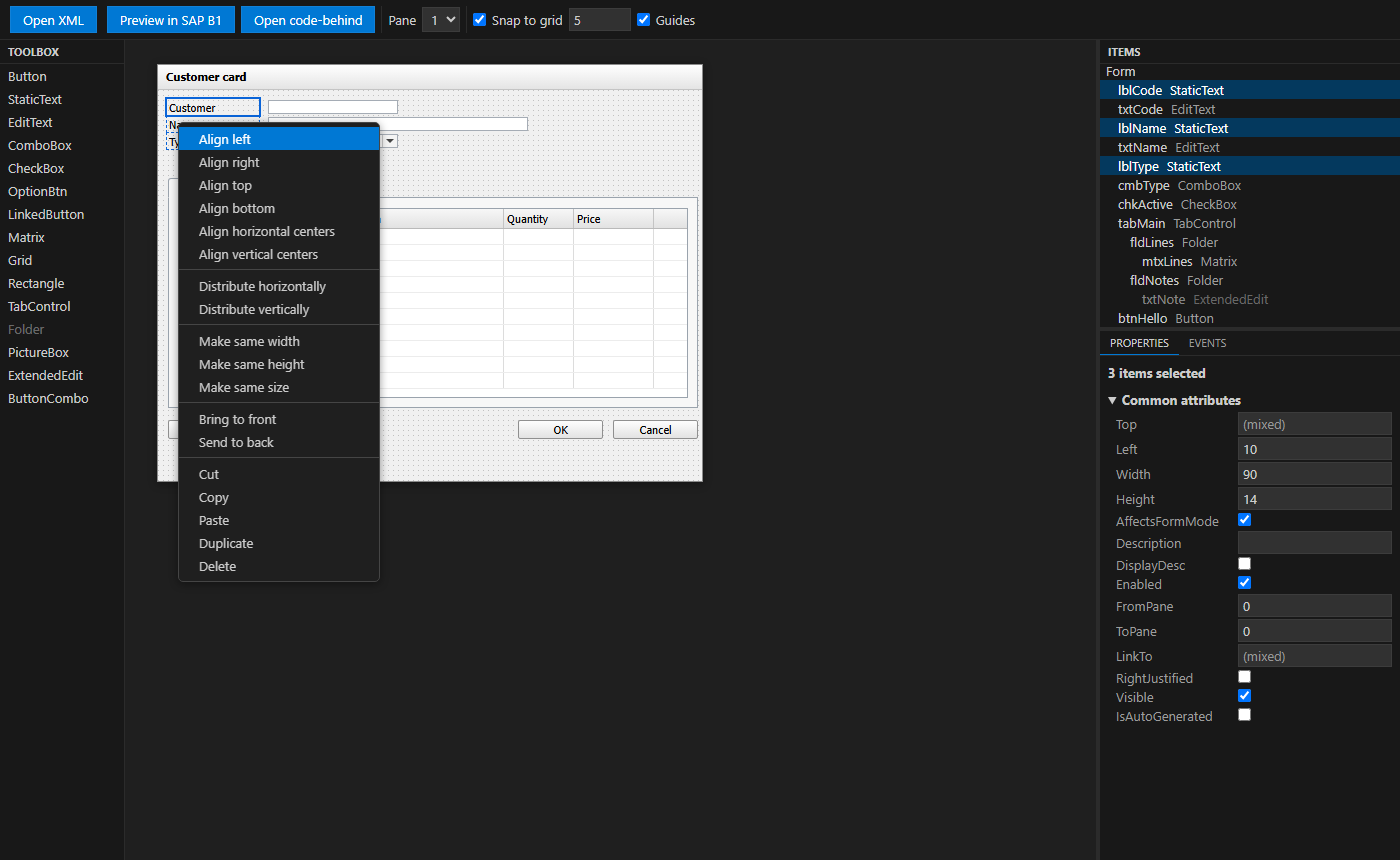Image resolution: width=1400 pixels, height=860 pixels.
Task: Open code-behind from the toolbar
Action: click(308, 20)
